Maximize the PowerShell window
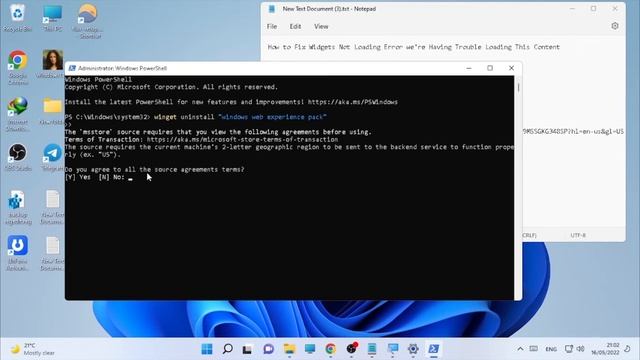640x360 pixels. [x=490, y=68]
